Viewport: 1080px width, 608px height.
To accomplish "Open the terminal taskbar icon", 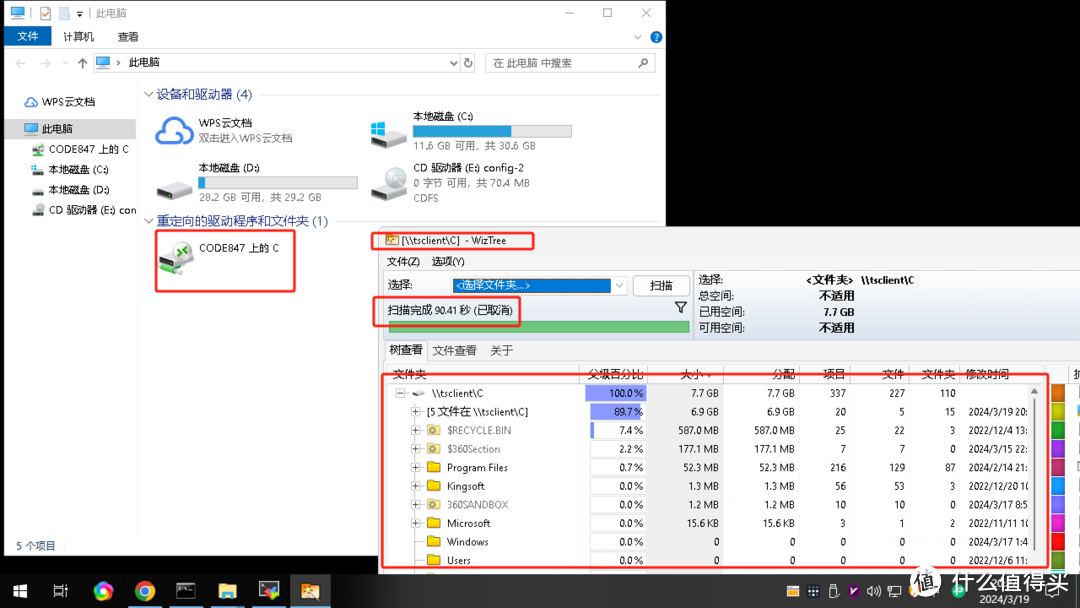I will click(186, 591).
